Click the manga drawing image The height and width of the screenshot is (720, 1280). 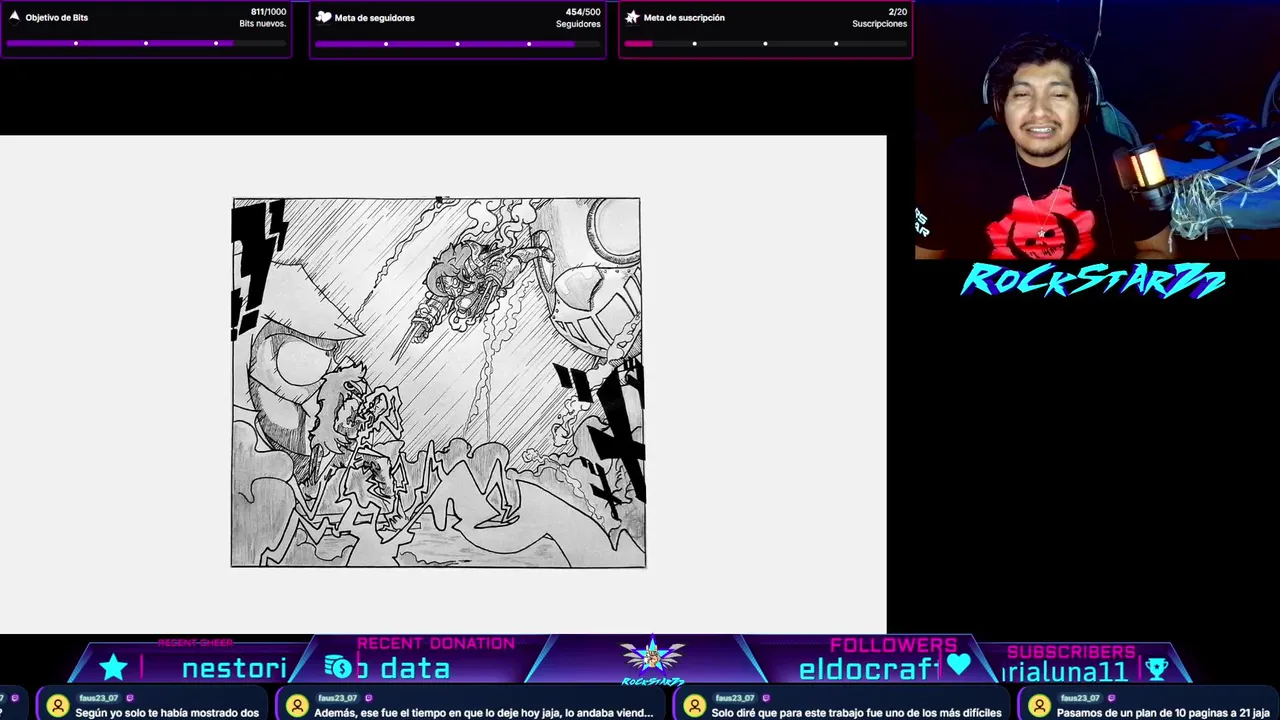[x=438, y=383]
